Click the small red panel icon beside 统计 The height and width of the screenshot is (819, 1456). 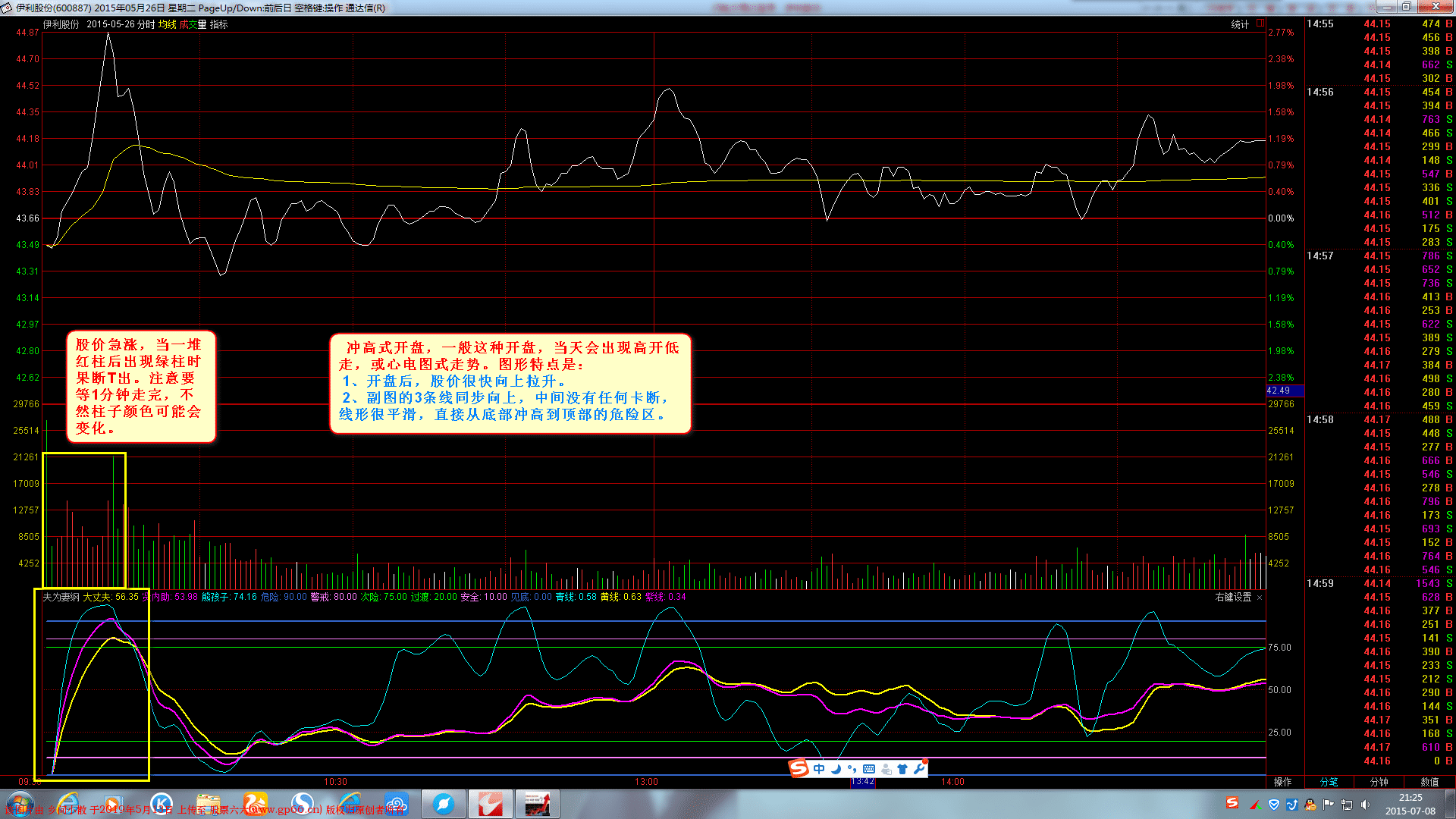point(1260,24)
